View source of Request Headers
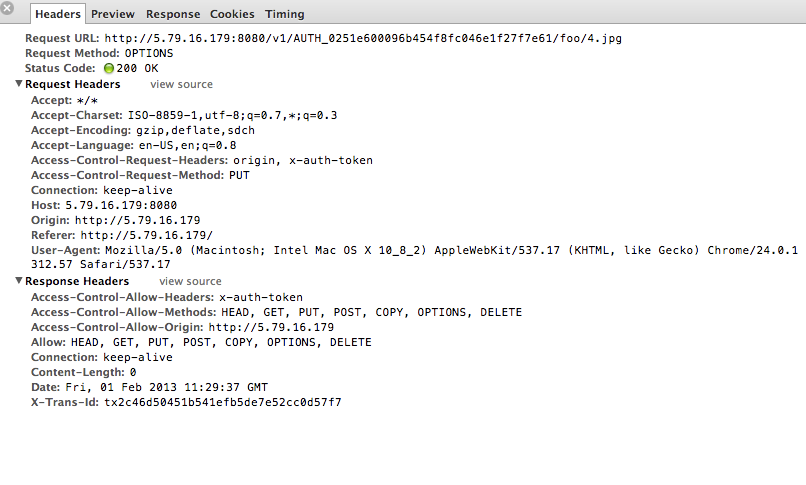Screen dimensions: 806x485 coord(181,84)
